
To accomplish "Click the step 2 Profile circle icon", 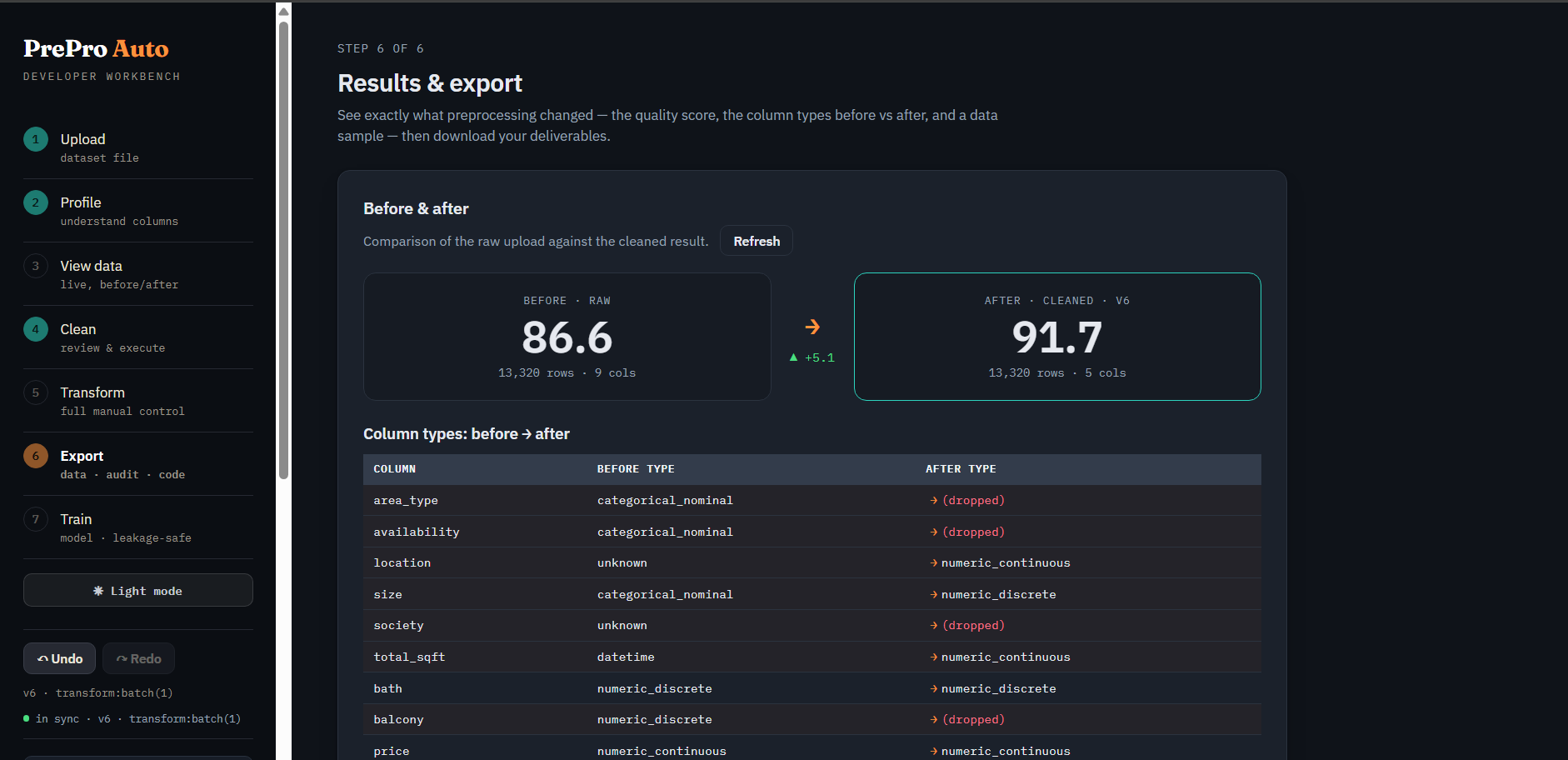I will [x=36, y=202].
